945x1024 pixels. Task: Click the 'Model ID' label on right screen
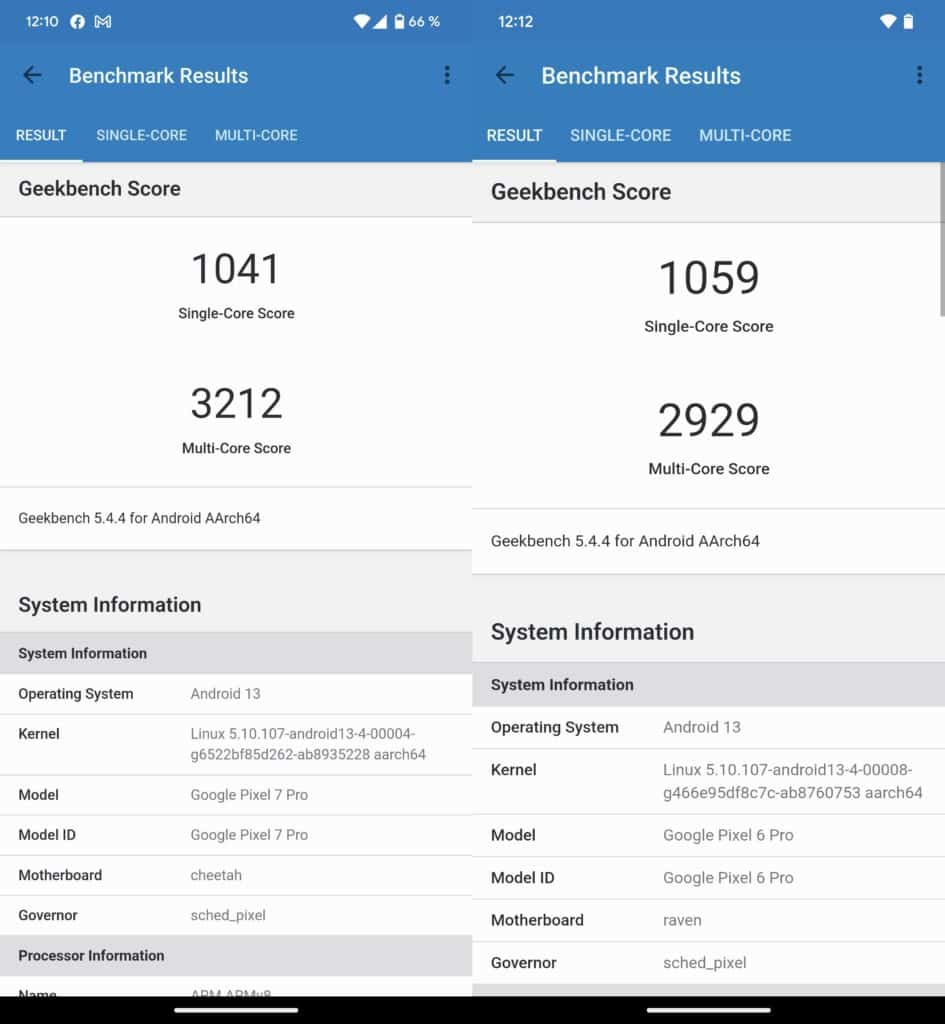522,878
